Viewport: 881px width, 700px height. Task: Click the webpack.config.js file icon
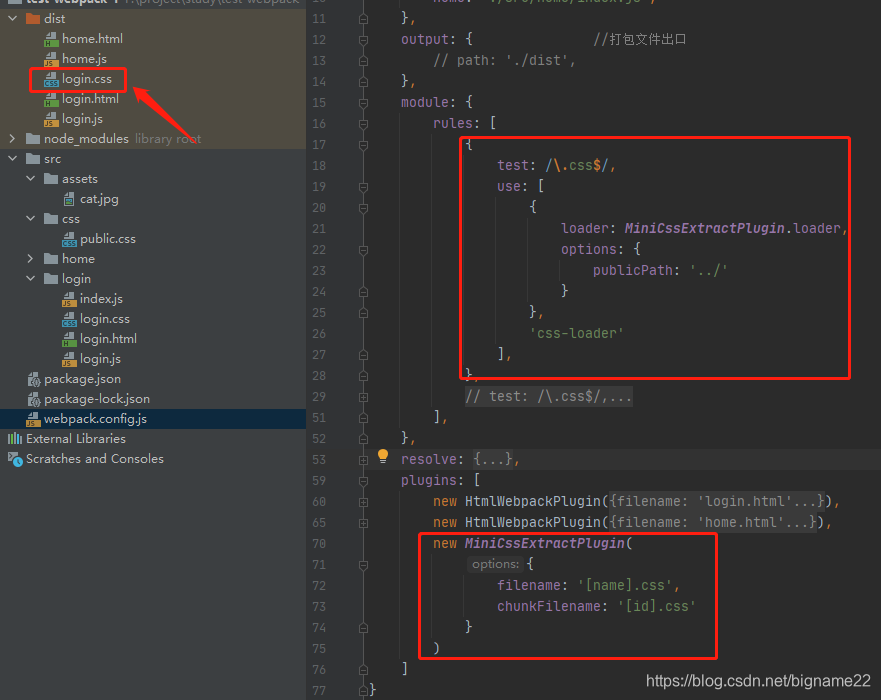point(33,419)
